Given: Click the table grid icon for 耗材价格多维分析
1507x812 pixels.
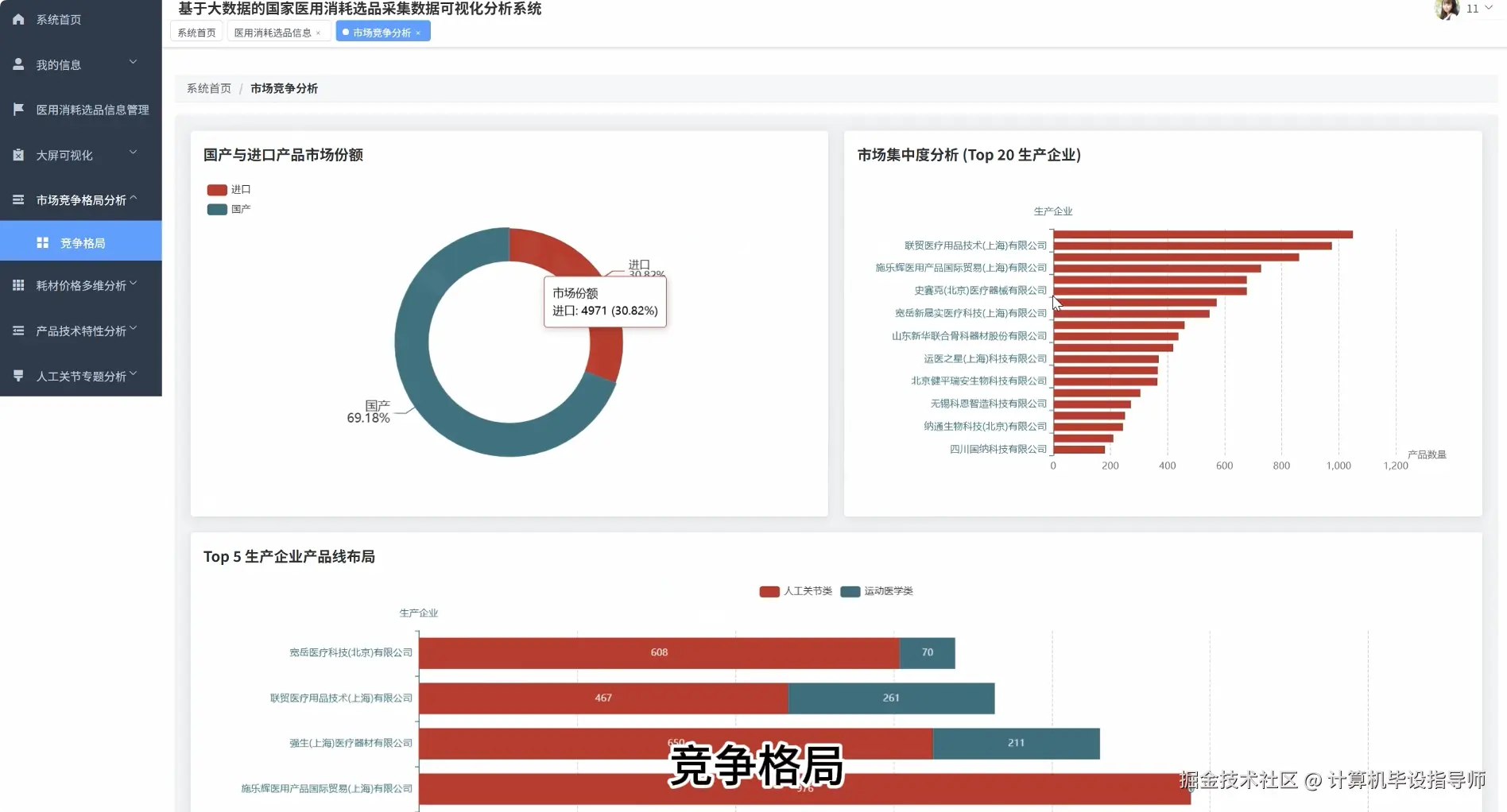Looking at the screenshot, I should tap(18, 285).
